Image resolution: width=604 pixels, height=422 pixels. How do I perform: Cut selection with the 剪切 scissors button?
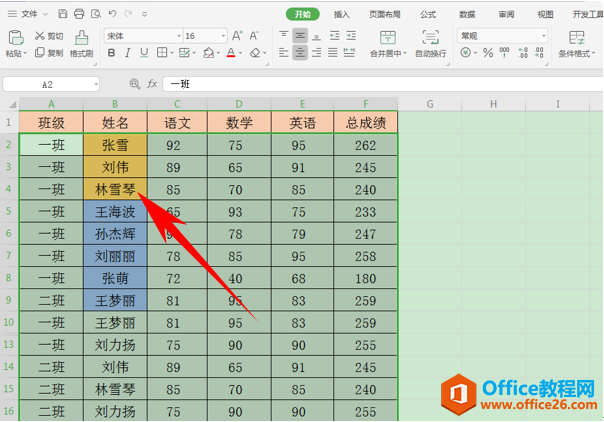pyautogui.click(x=49, y=36)
